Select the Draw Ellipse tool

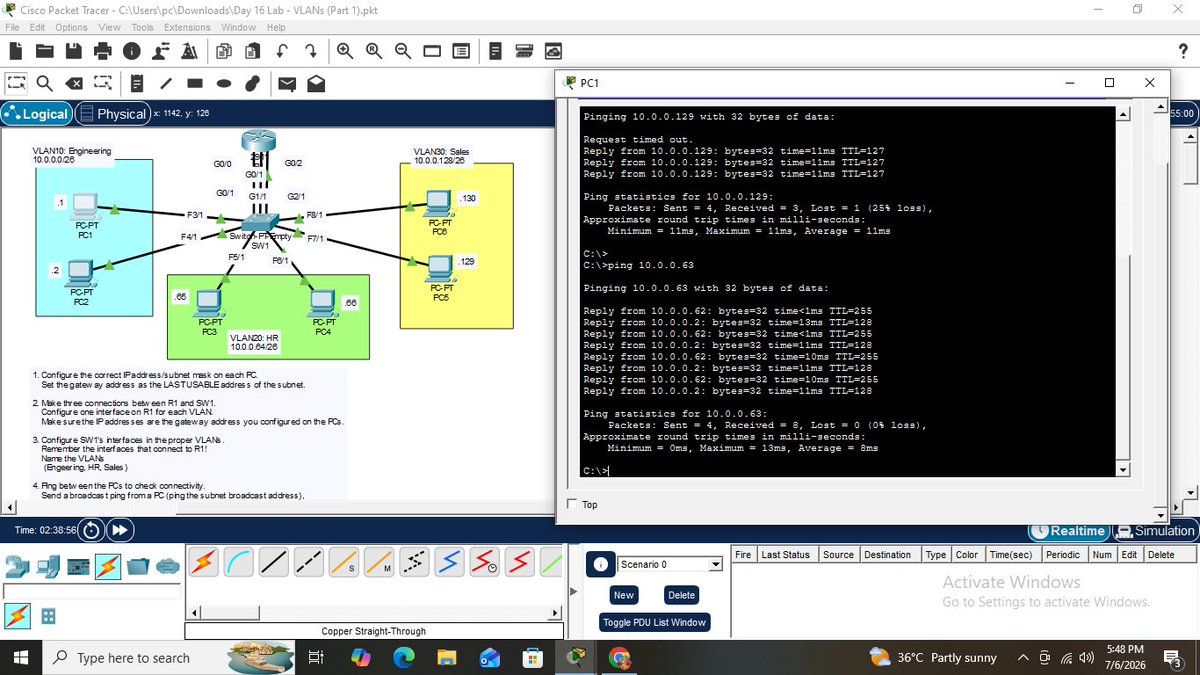(x=225, y=84)
